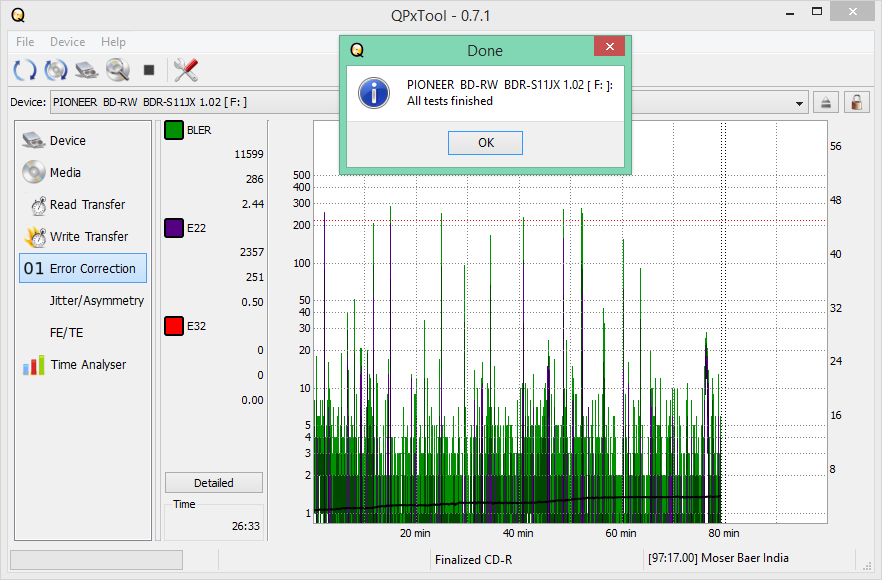Click the E22 max value 251

point(254,277)
